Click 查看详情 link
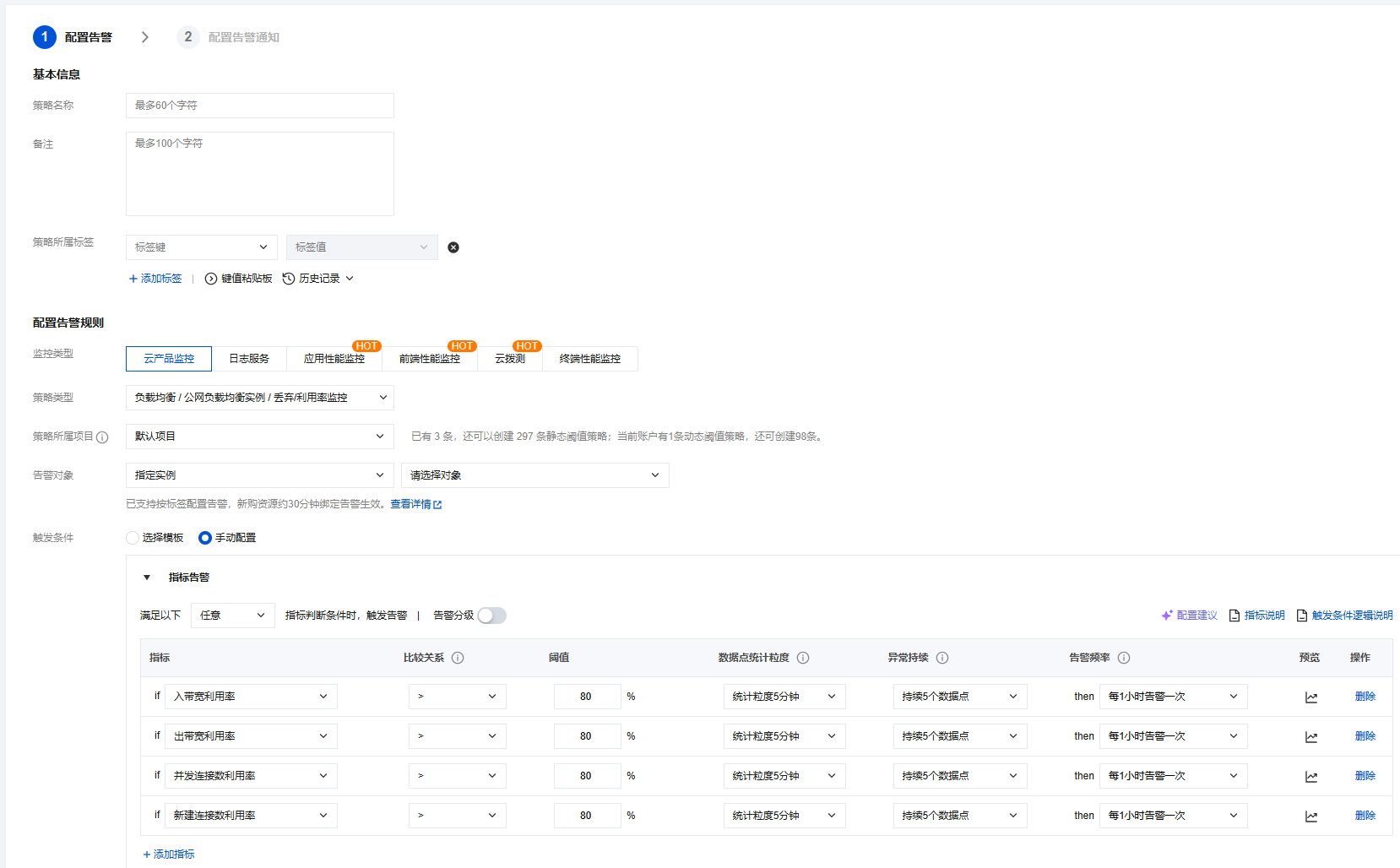1400x868 pixels. click(415, 504)
